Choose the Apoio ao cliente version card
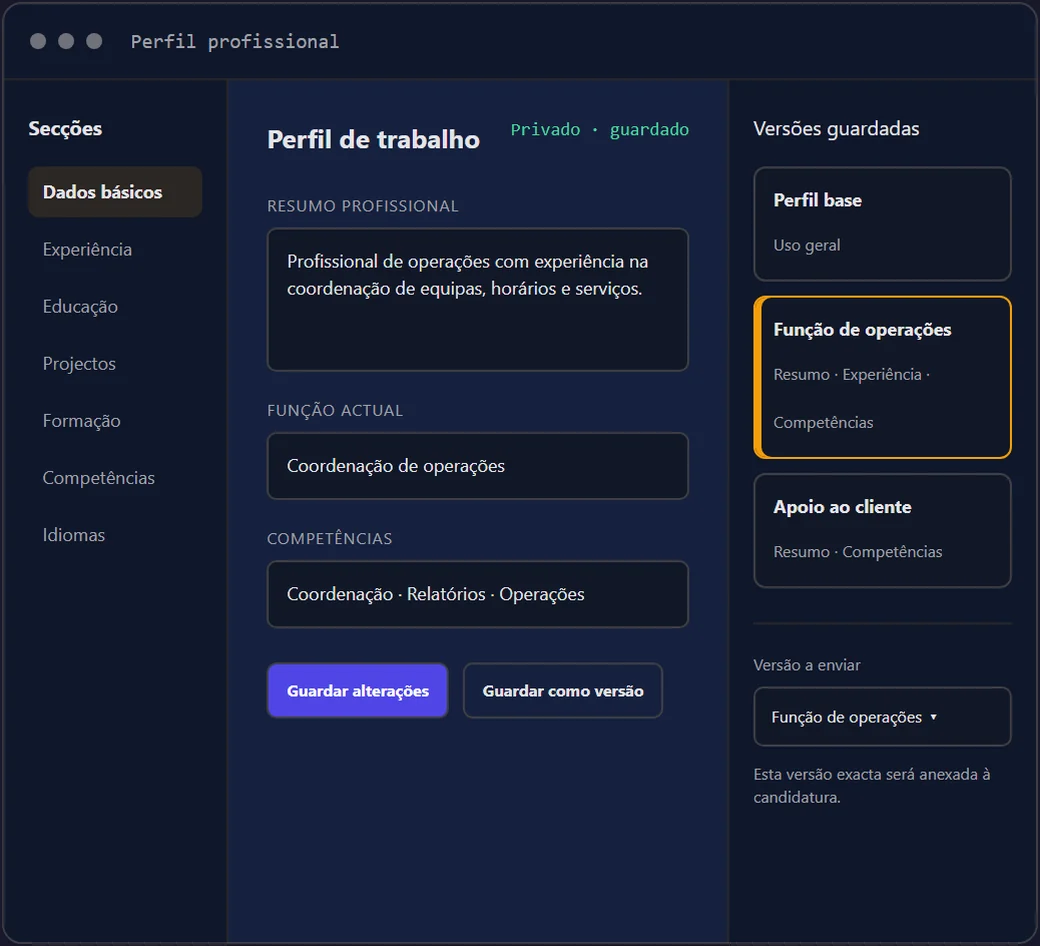1040x946 pixels. (x=882, y=530)
